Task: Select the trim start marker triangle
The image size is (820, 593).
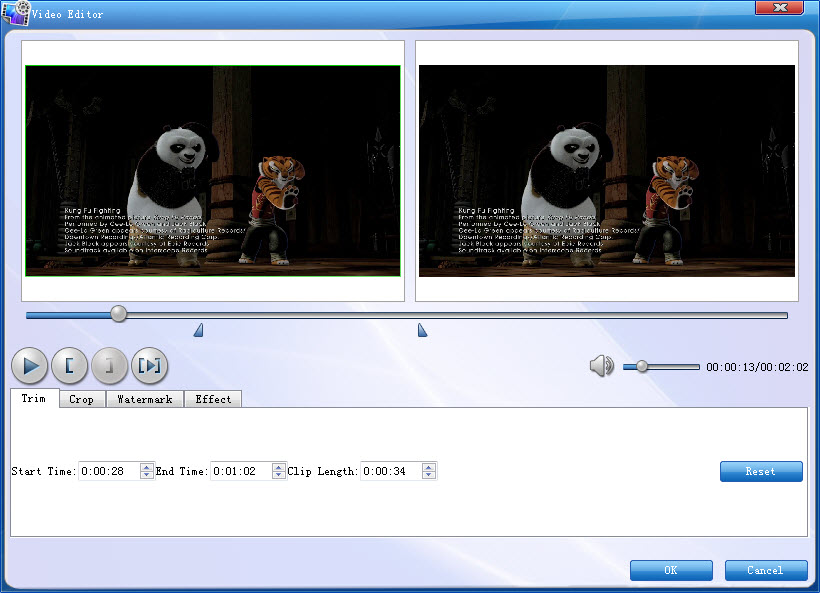Action: click(x=199, y=330)
